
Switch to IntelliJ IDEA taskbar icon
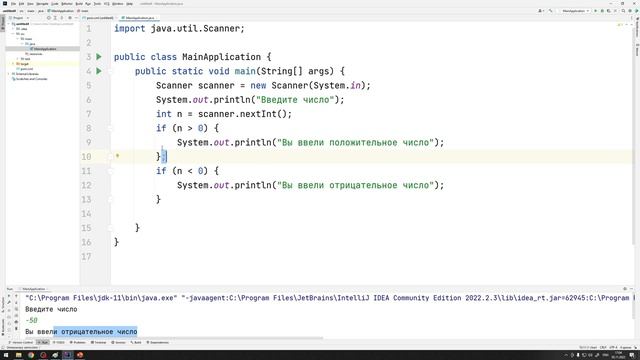(67, 355)
